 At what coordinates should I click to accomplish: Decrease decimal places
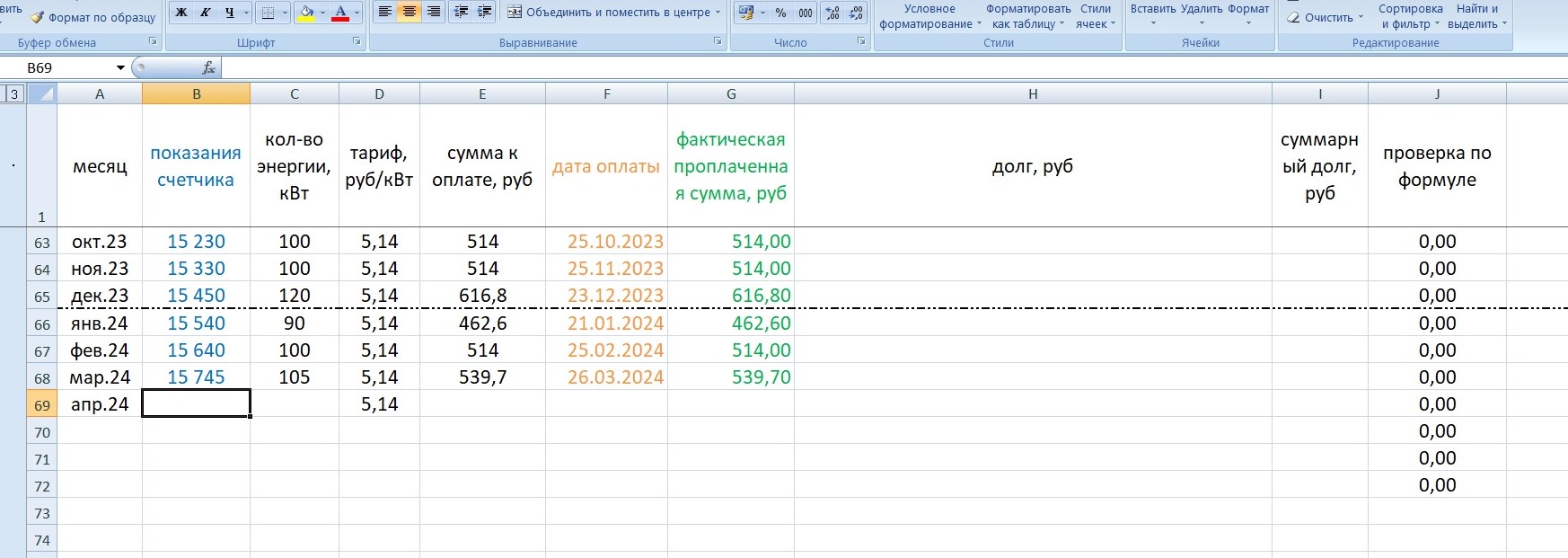[x=856, y=13]
